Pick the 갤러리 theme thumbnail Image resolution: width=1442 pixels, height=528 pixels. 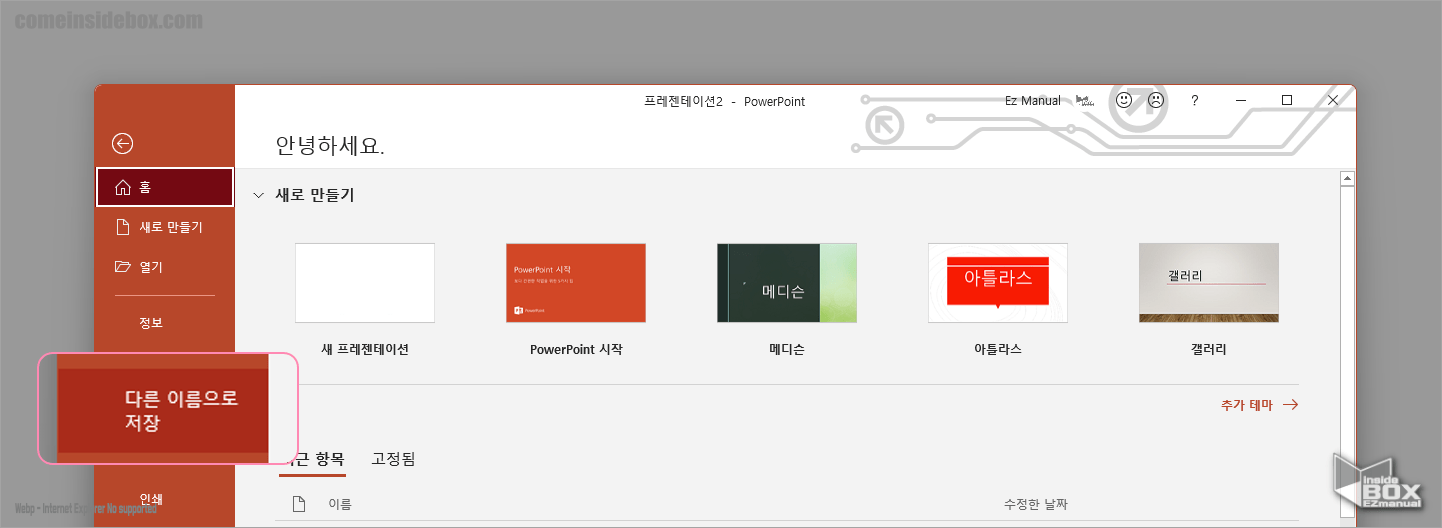[x=1209, y=283]
